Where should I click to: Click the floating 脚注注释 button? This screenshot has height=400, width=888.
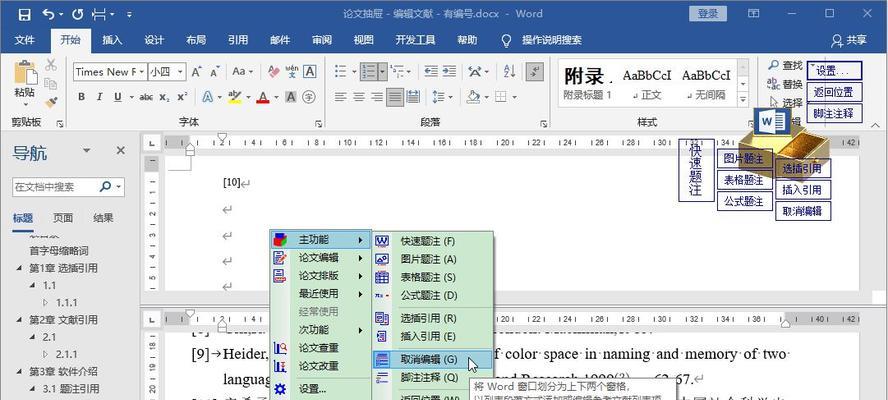pos(834,113)
